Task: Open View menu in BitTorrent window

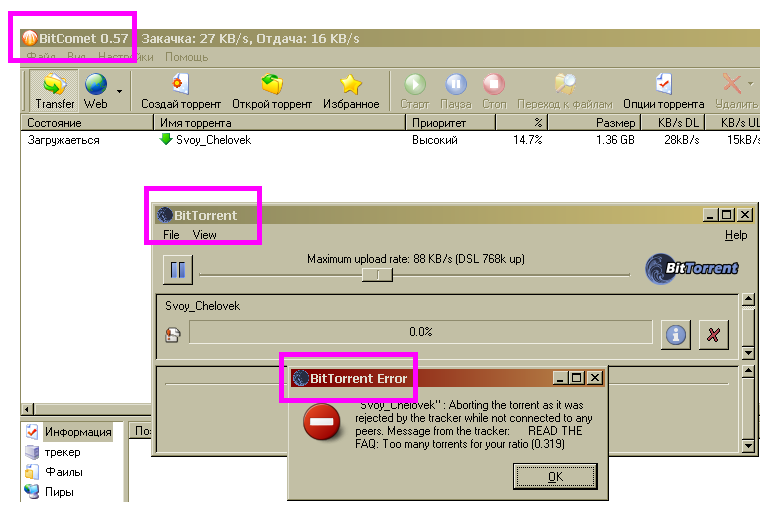Action: click(x=204, y=234)
